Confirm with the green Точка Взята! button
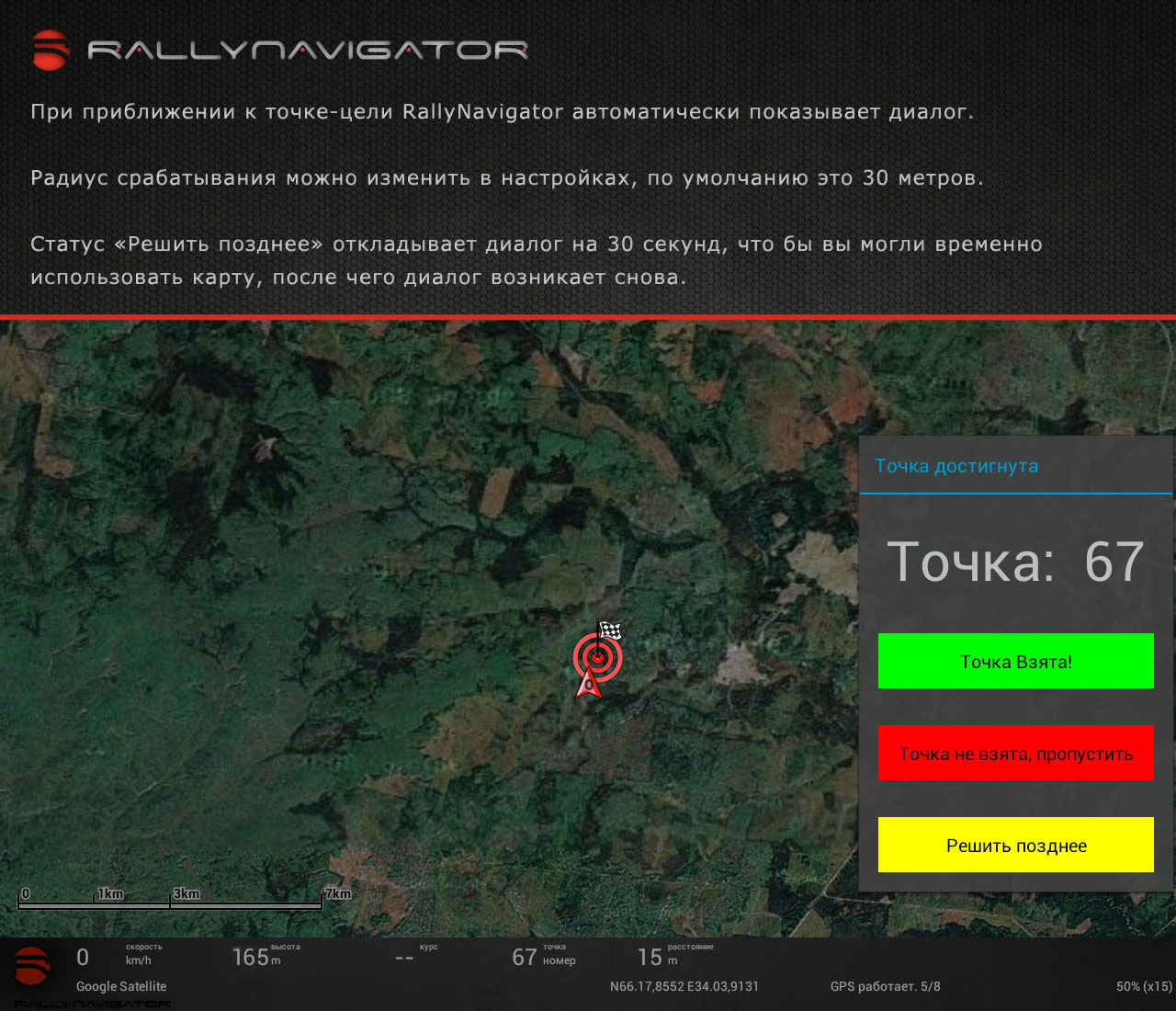This screenshot has height=1011, width=1176. (x=1016, y=661)
